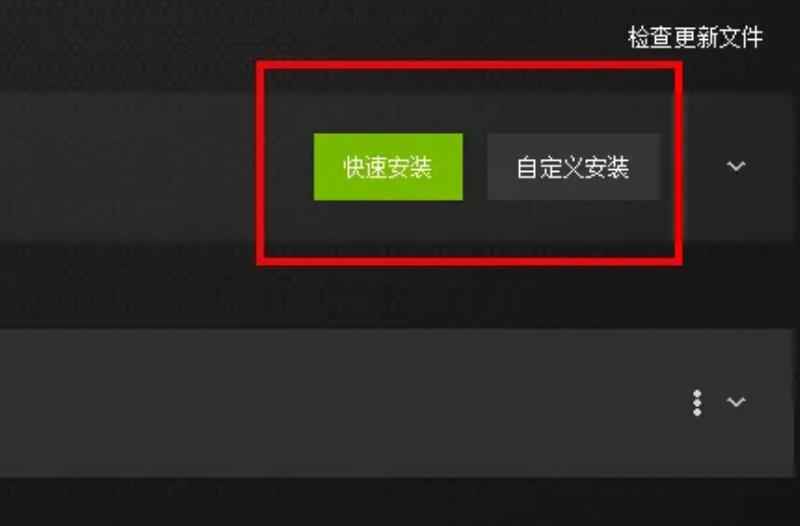Screen dimensions: 800x526
Task: Click the 自定义安装 button
Action: click(573, 167)
